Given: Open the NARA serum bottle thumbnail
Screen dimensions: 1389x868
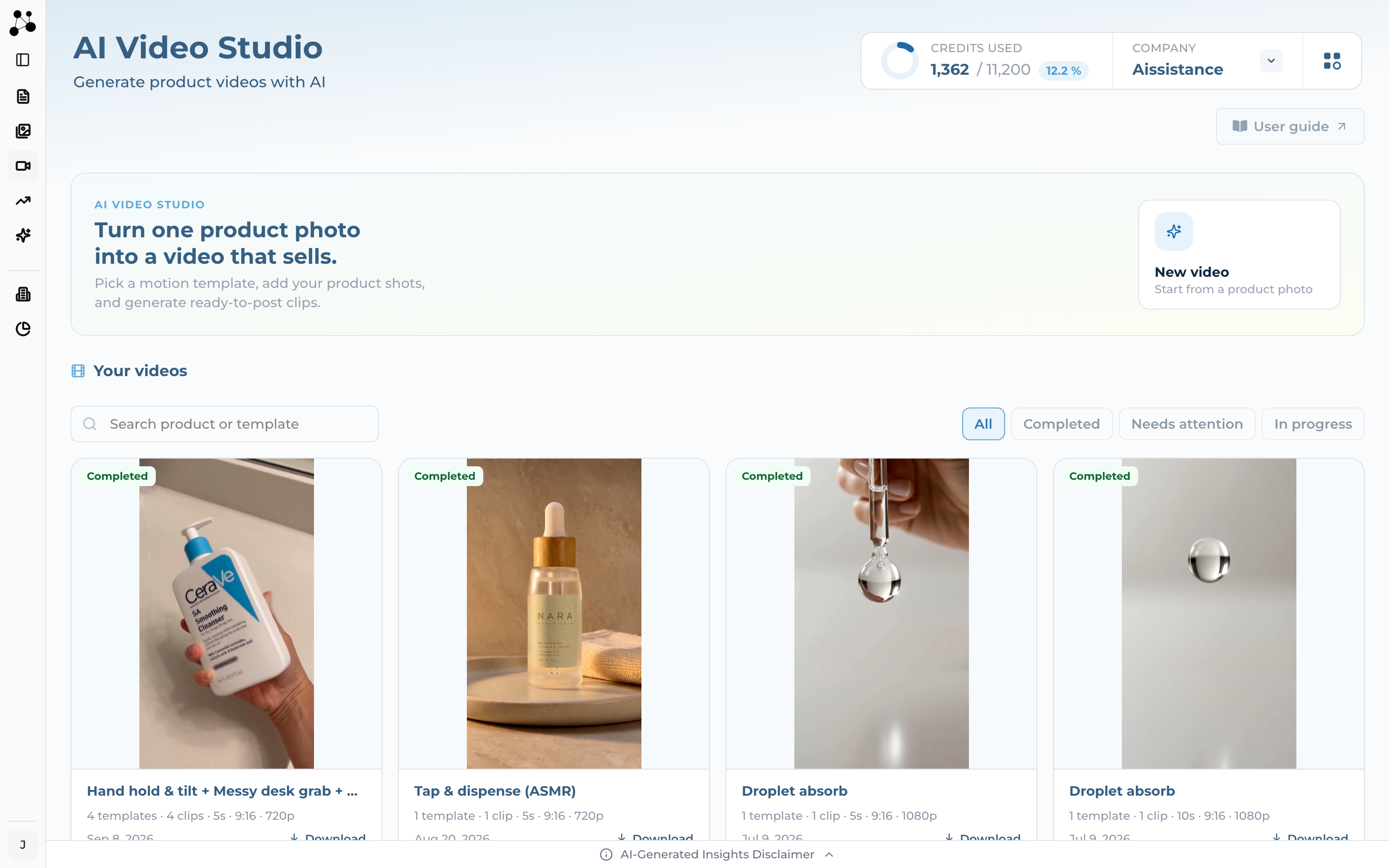Looking at the screenshot, I should click(x=554, y=613).
